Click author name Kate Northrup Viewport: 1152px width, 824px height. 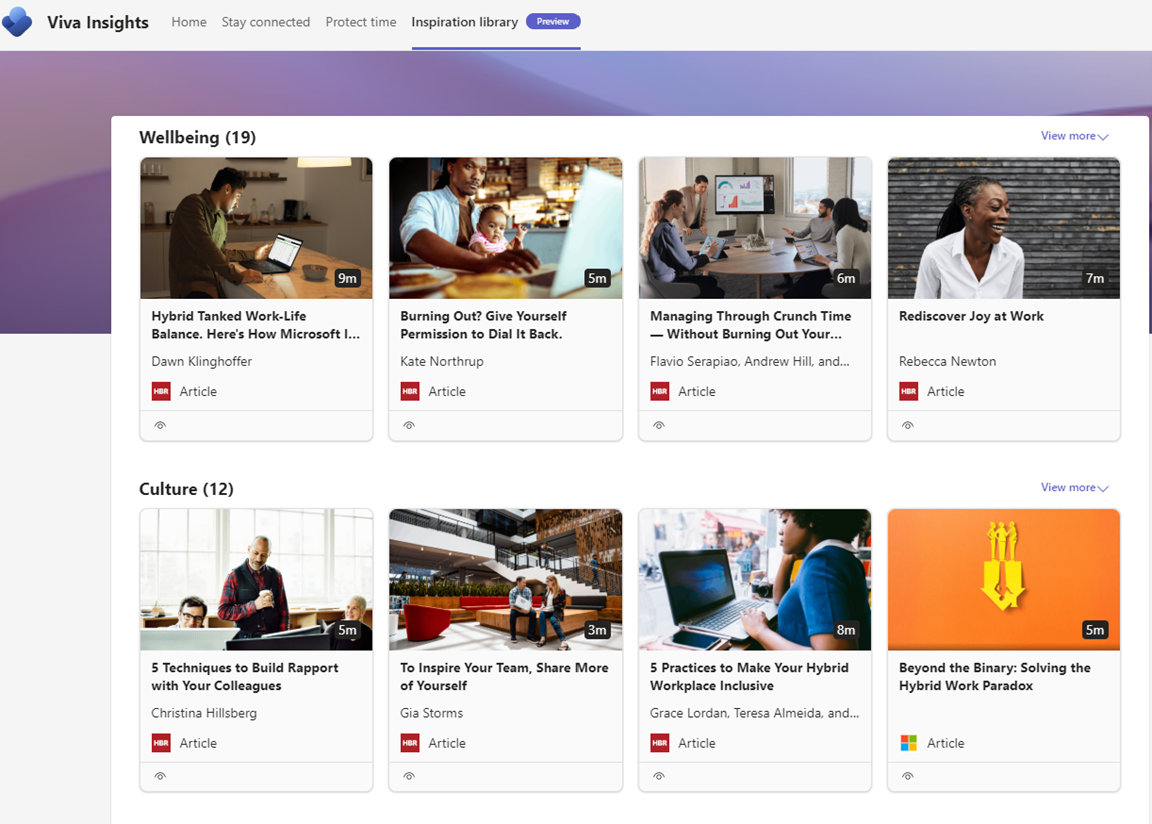tap(442, 361)
